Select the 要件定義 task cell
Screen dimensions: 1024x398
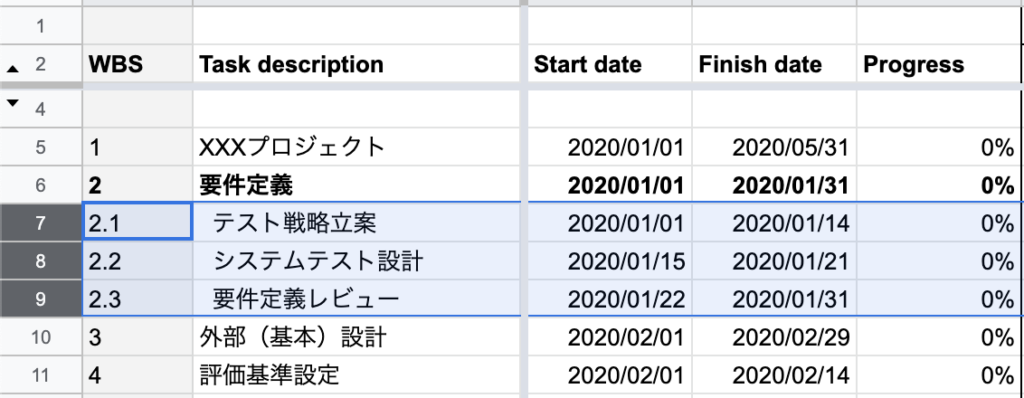358,185
